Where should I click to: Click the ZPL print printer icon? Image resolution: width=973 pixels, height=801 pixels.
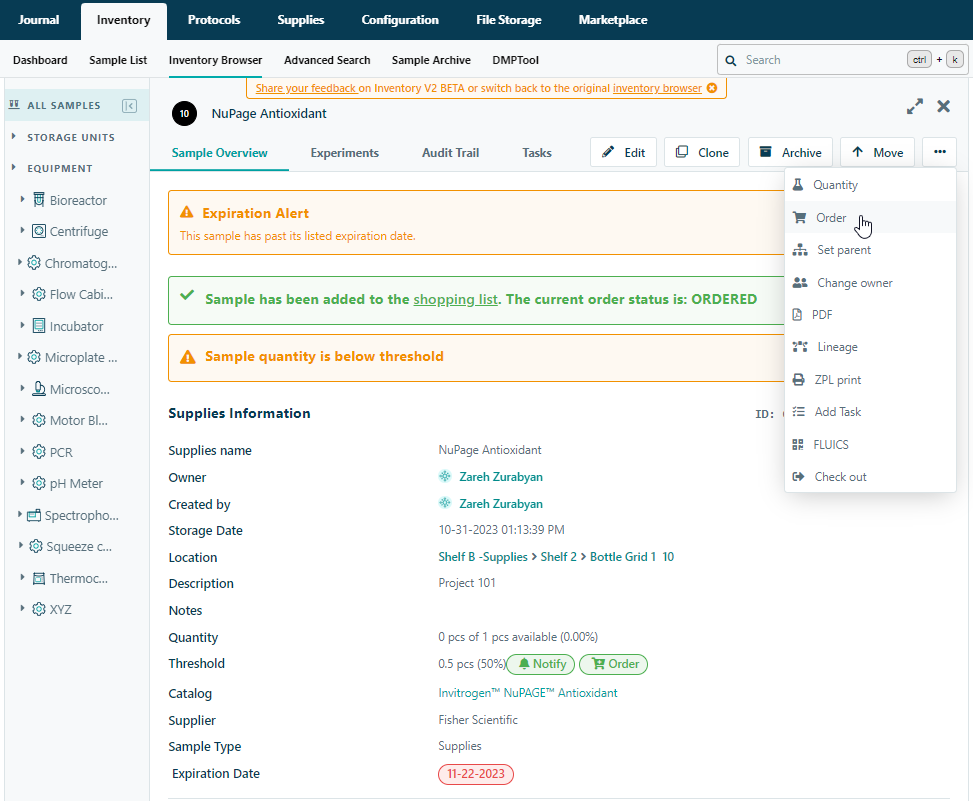pyautogui.click(x=799, y=380)
